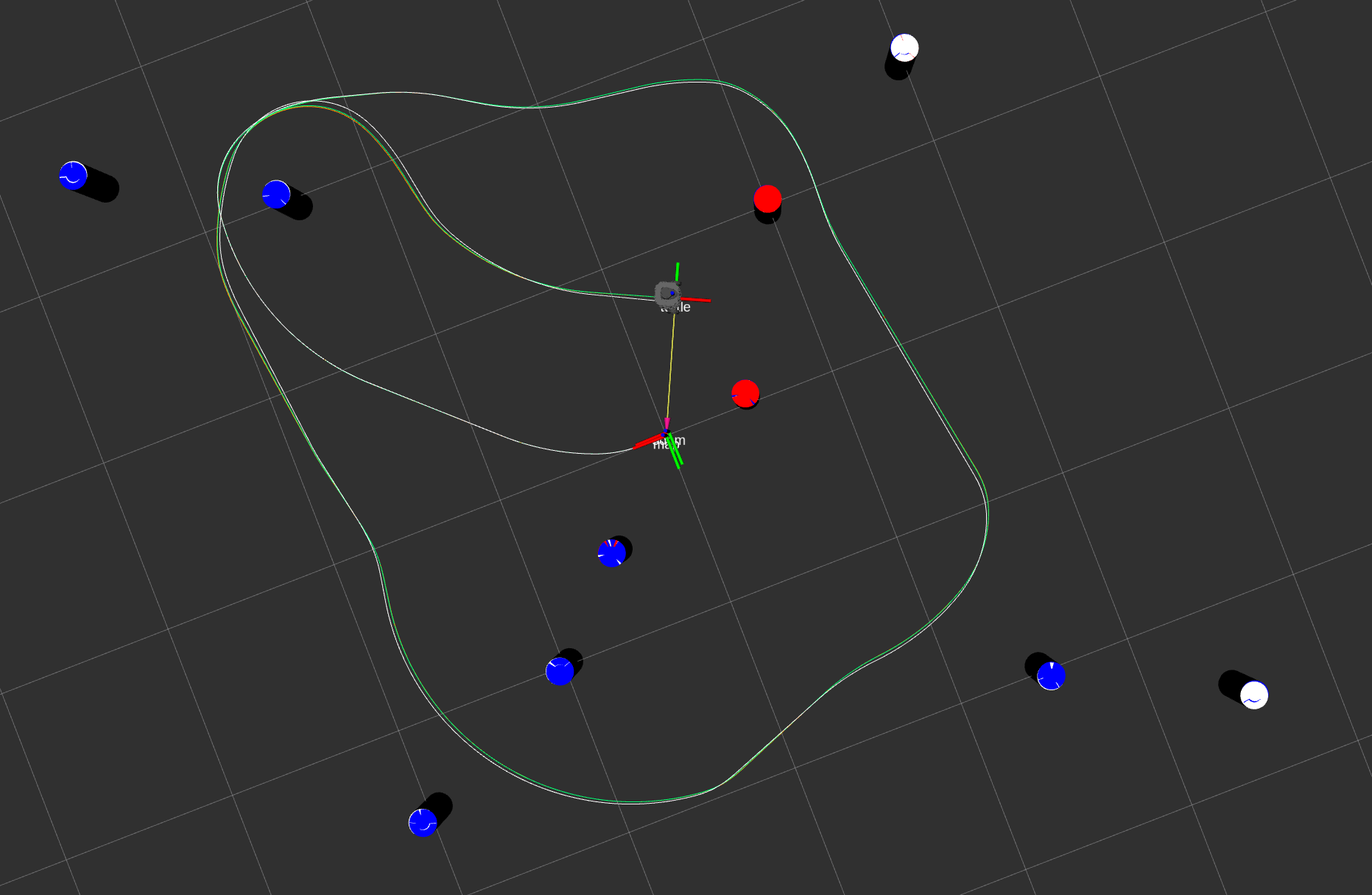Click the red axis extending from robot
The width and height of the screenshot is (1372, 895).
(696, 299)
